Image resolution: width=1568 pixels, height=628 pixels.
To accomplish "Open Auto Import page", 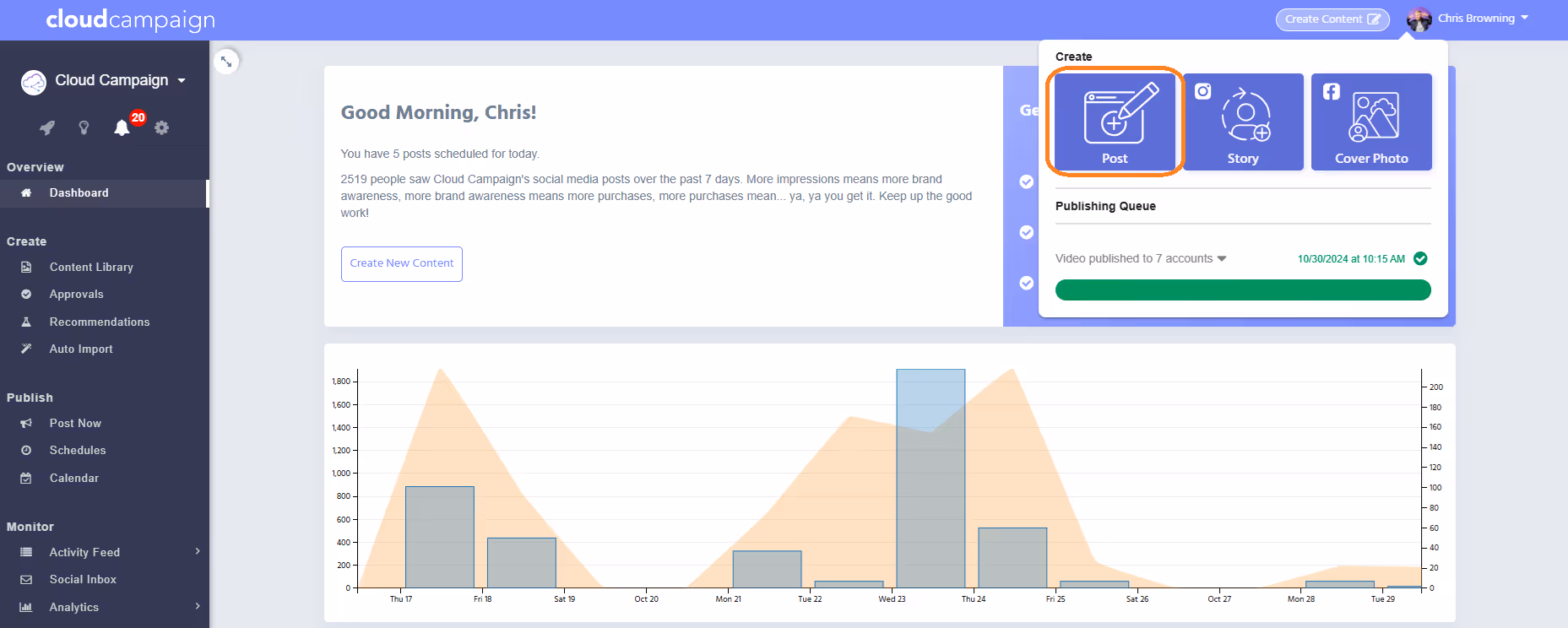I will 81,349.
